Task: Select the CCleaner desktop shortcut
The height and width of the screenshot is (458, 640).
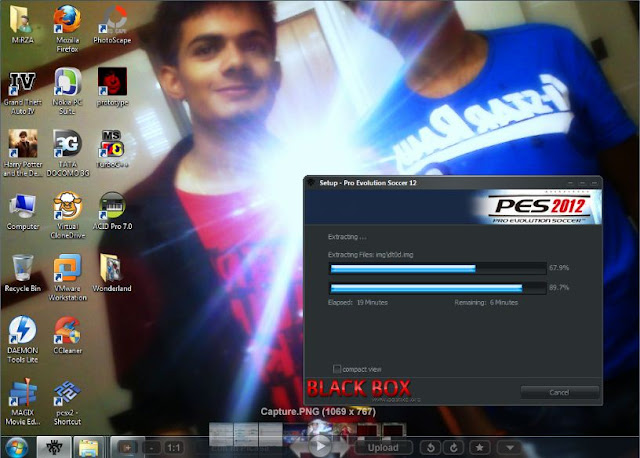Action: click(x=67, y=336)
